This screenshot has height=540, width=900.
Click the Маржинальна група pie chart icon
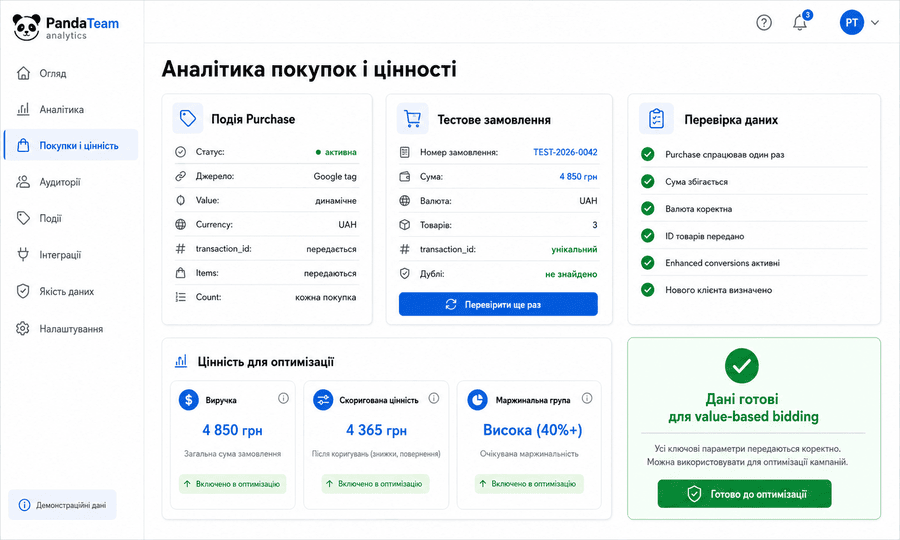pyautogui.click(x=477, y=399)
